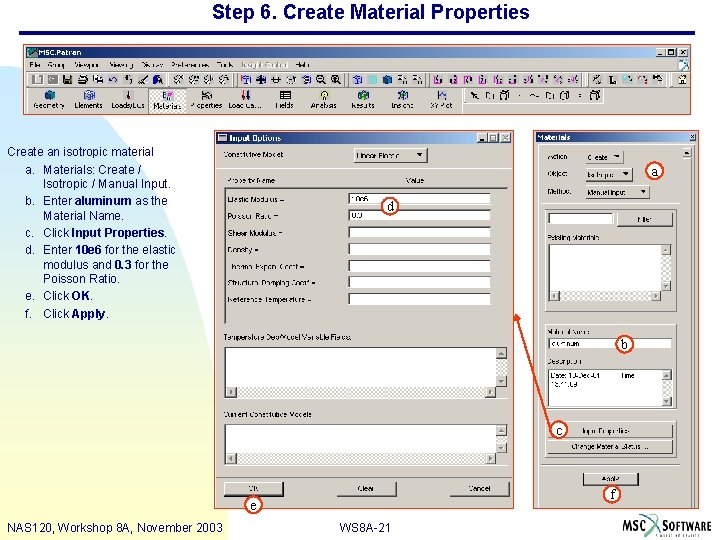The height and width of the screenshot is (540, 720).
Task: Open the Elements application
Action: 88,100
